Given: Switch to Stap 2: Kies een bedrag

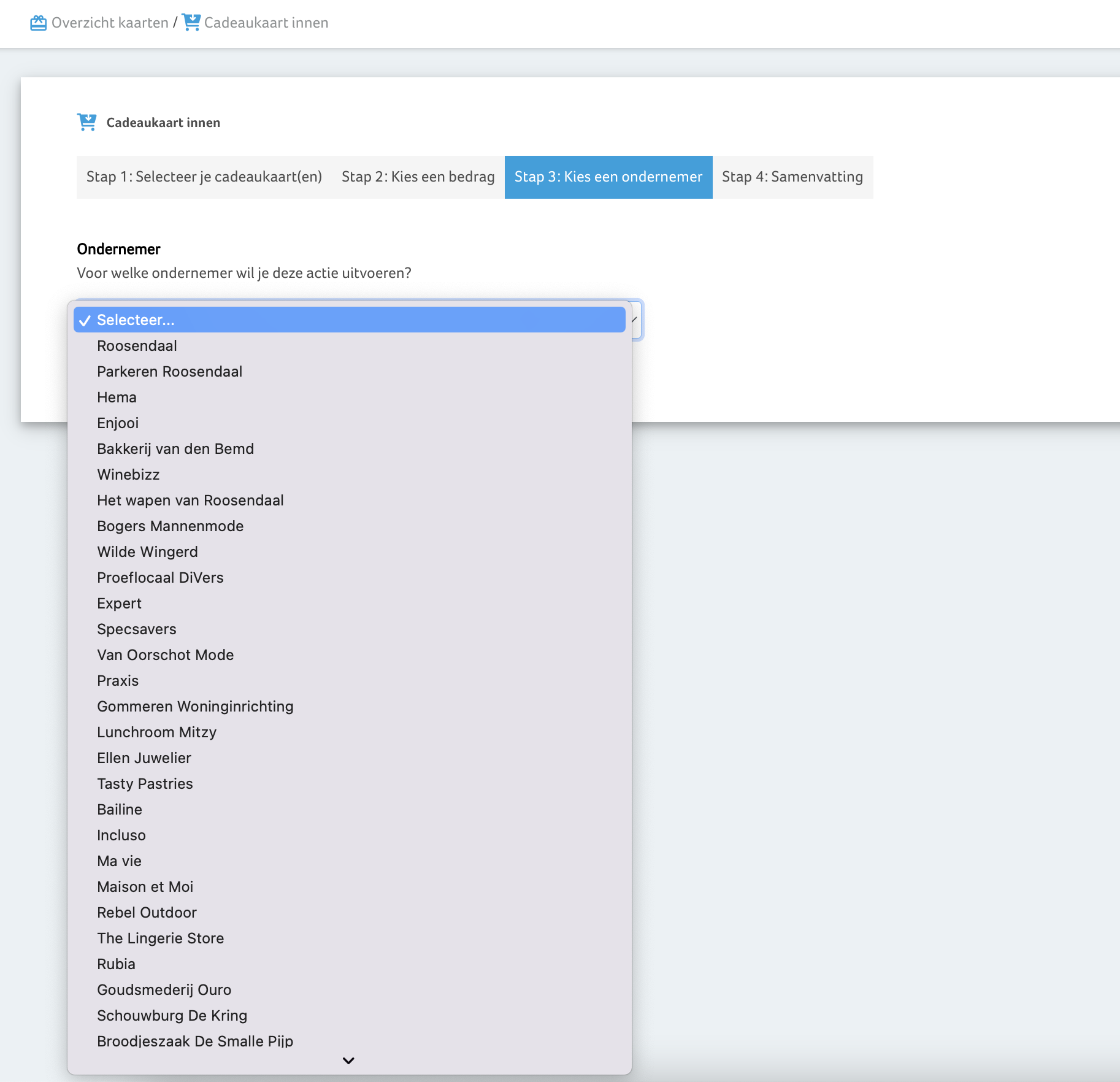Looking at the screenshot, I should point(418,177).
